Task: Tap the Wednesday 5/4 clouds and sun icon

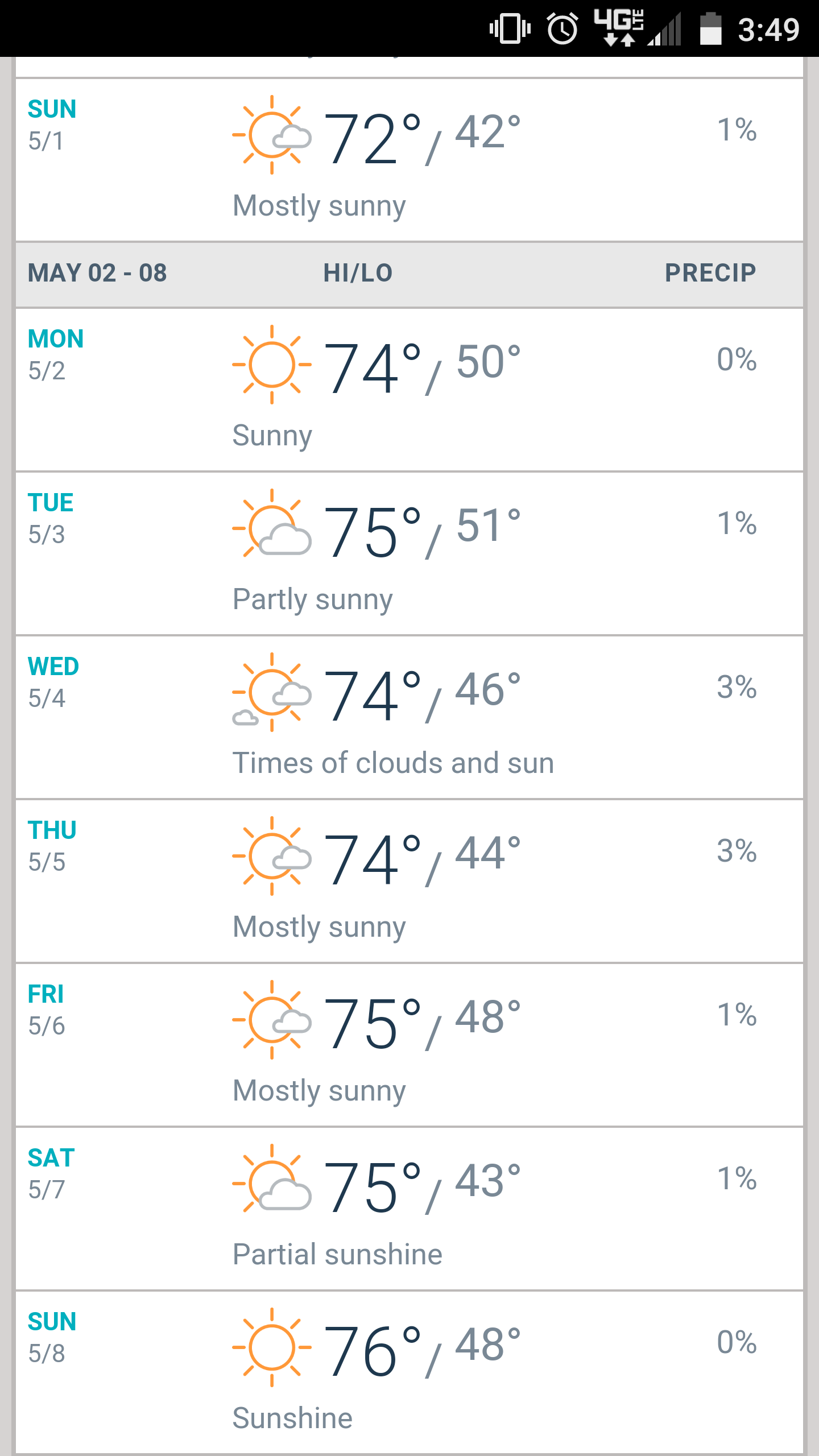Action: coord(272,692)
